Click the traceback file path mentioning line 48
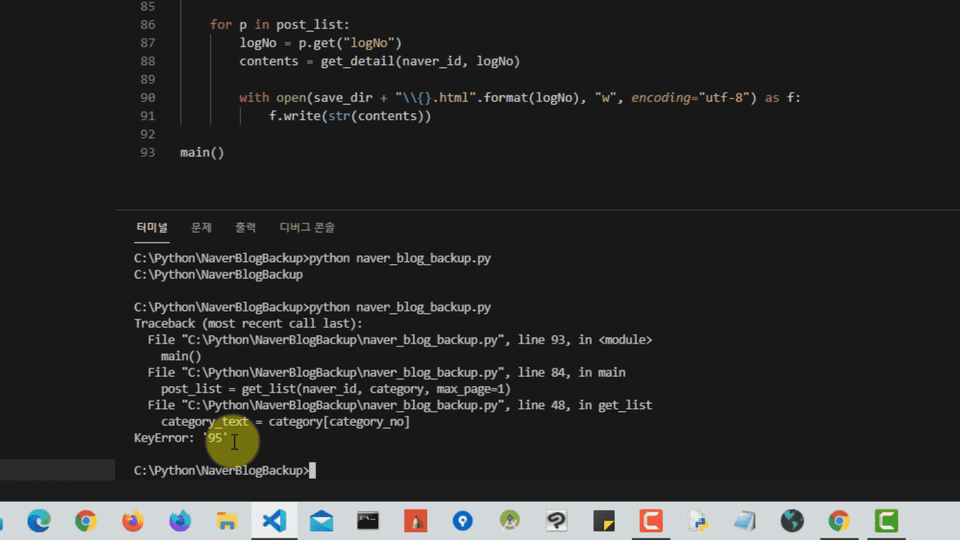This screenshot has width=960, height=540. pyautogui.click(x=400, y=405)
